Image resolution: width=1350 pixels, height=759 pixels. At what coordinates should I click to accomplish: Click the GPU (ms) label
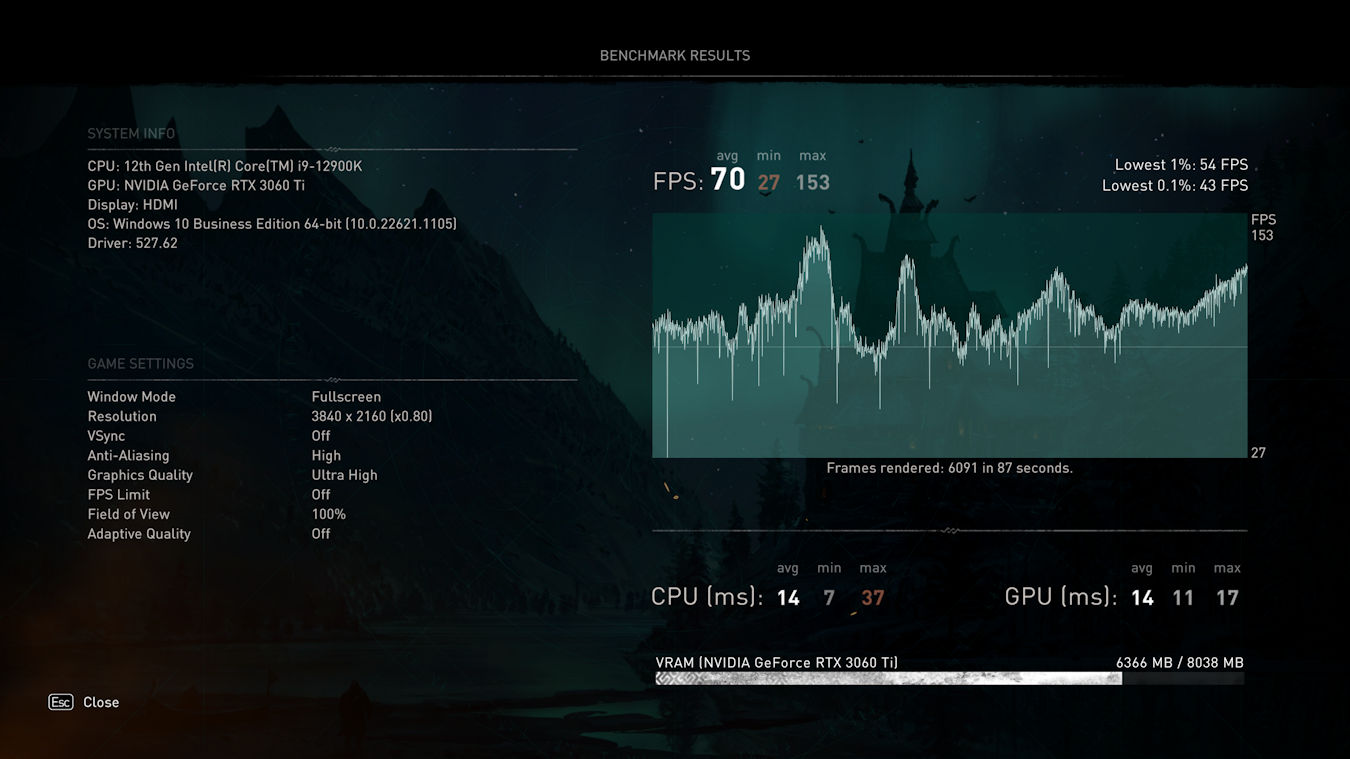pos(1061,597)
